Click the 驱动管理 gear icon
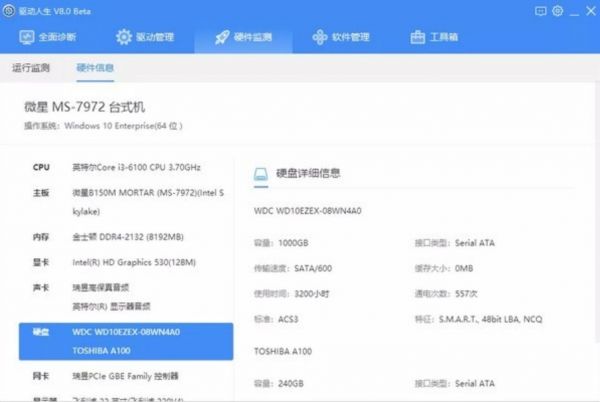 click(124, 37)
